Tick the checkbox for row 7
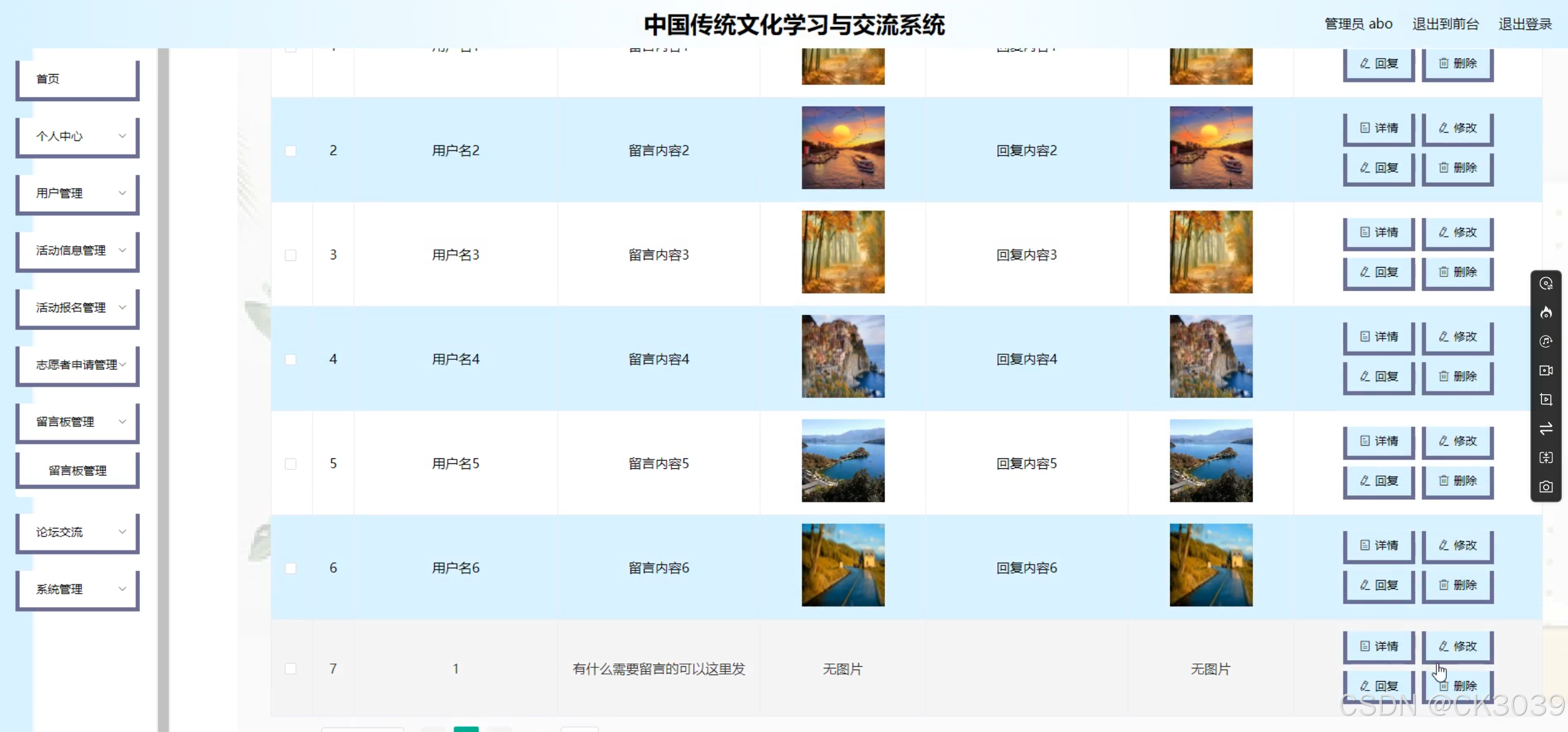 coord(290,669)
